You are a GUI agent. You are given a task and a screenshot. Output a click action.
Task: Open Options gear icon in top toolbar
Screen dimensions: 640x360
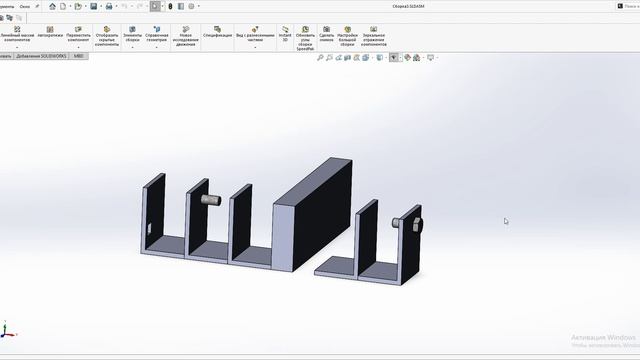coord(191,6)
